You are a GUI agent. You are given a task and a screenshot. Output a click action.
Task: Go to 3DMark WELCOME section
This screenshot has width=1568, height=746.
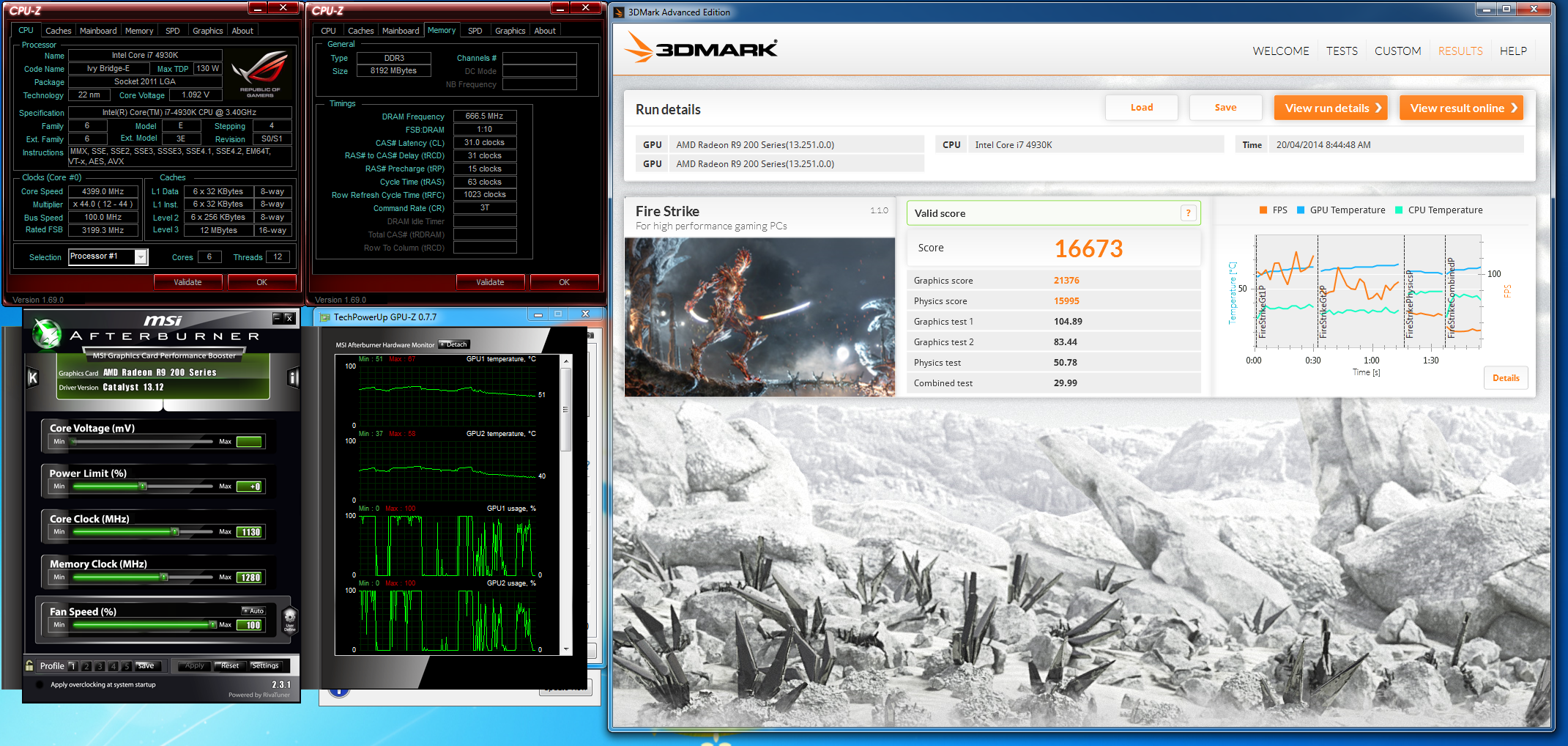[1281, 51]
